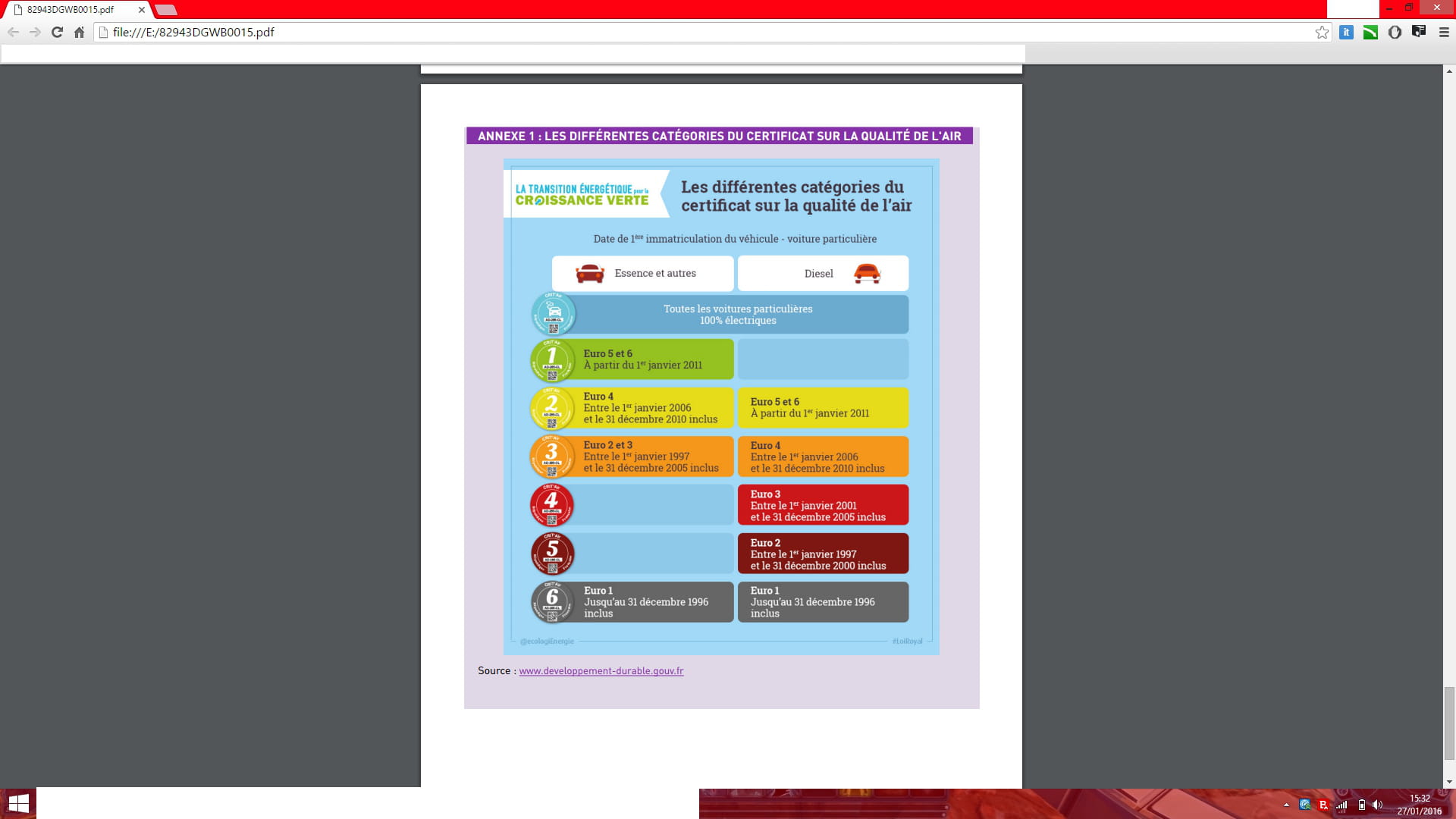The width and height of the screenshot is (1456, 819).
Task: Click the purple 'ANNEXE 1' heading banner
Action: [x=719, y=136]
